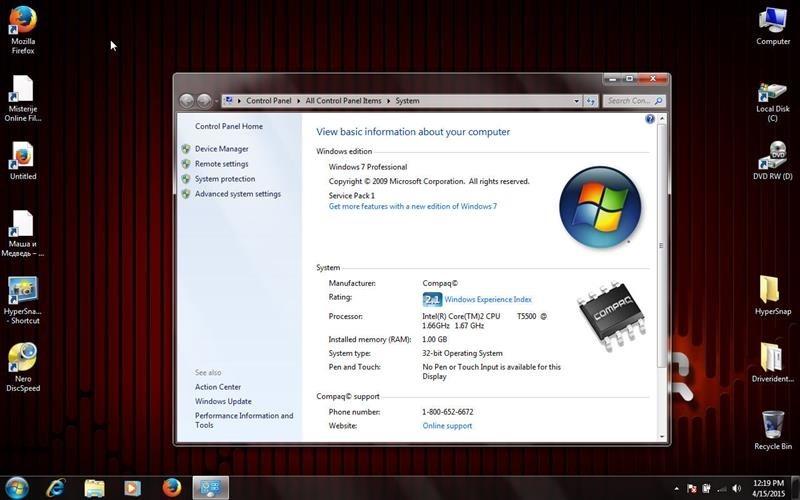Open Mozilla Firefox desktop shortcut

pyautogui.click(x=23, y=31)
